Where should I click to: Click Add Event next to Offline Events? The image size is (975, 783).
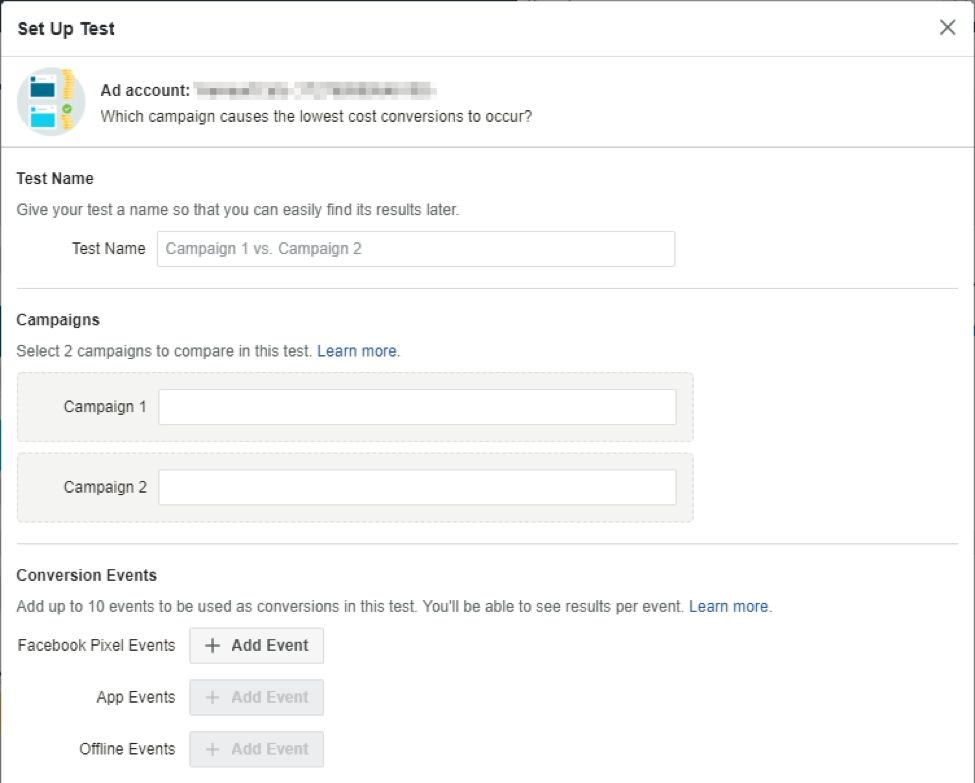click(257, 749)
